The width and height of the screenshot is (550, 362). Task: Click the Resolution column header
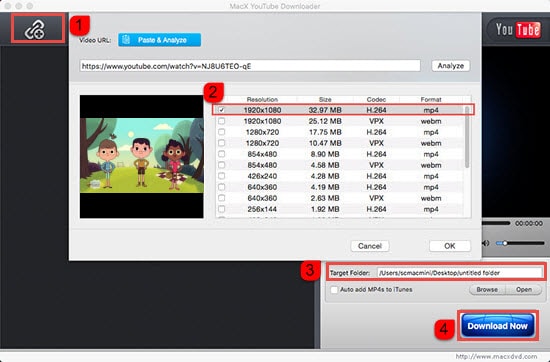pyautogui.click(x=262, y=100)
